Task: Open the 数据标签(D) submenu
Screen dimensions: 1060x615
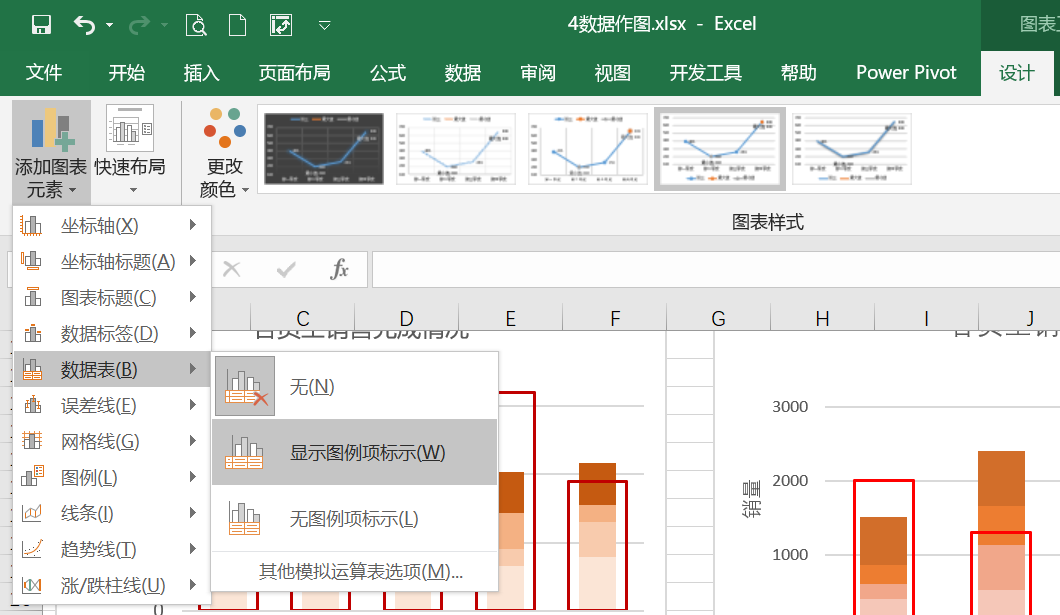Action: [x=112, y=333]
